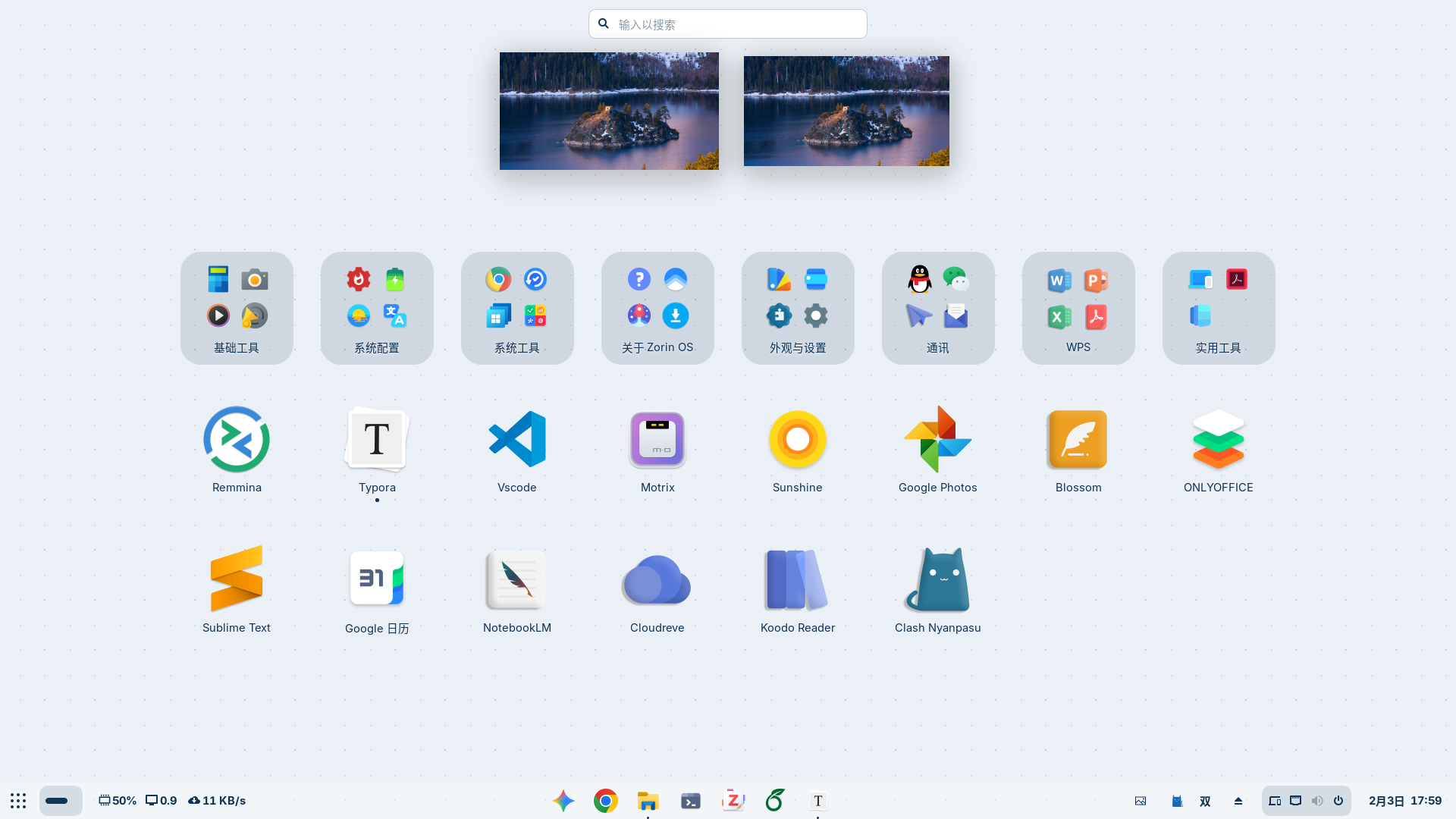
Task: Open Google Photos app
Action: pos(938,440)
